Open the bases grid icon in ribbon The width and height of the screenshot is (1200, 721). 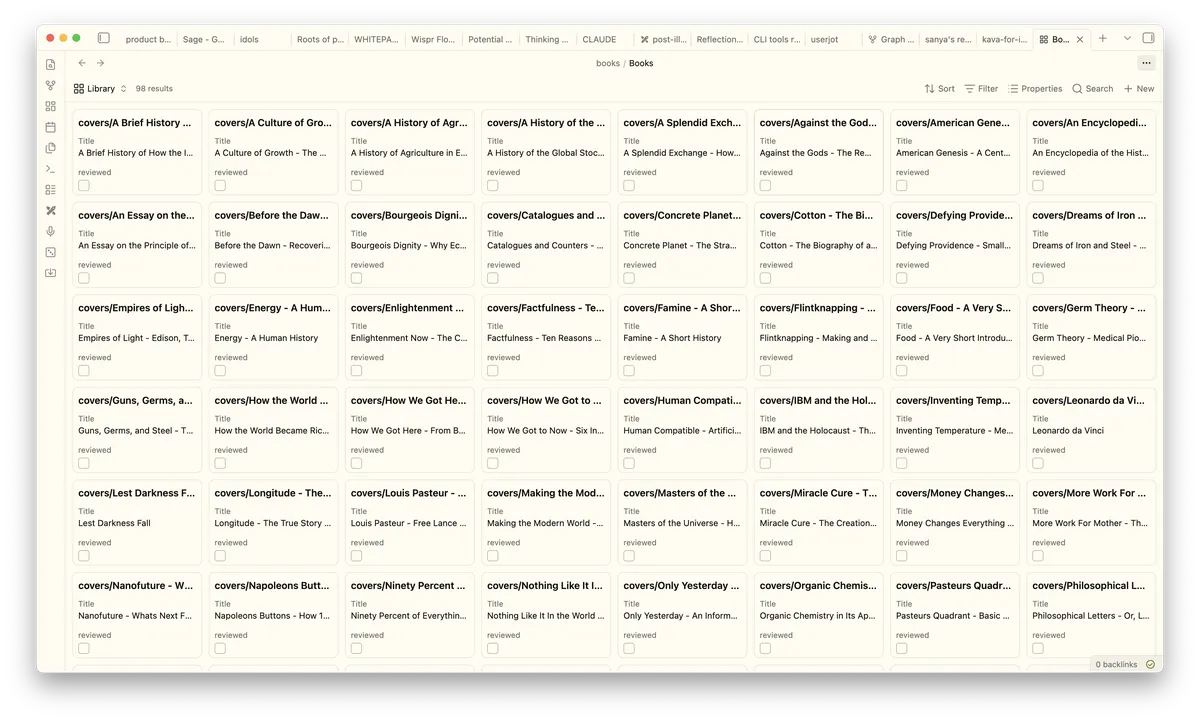(51, 106)
